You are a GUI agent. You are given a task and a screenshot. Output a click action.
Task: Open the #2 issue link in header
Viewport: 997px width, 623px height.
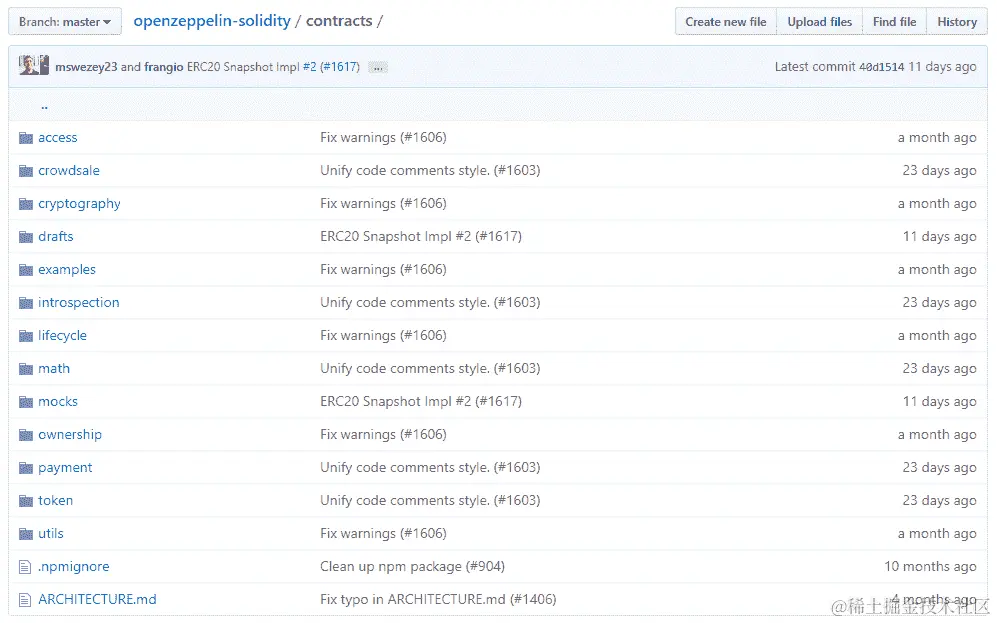click(x=309, y=67)
